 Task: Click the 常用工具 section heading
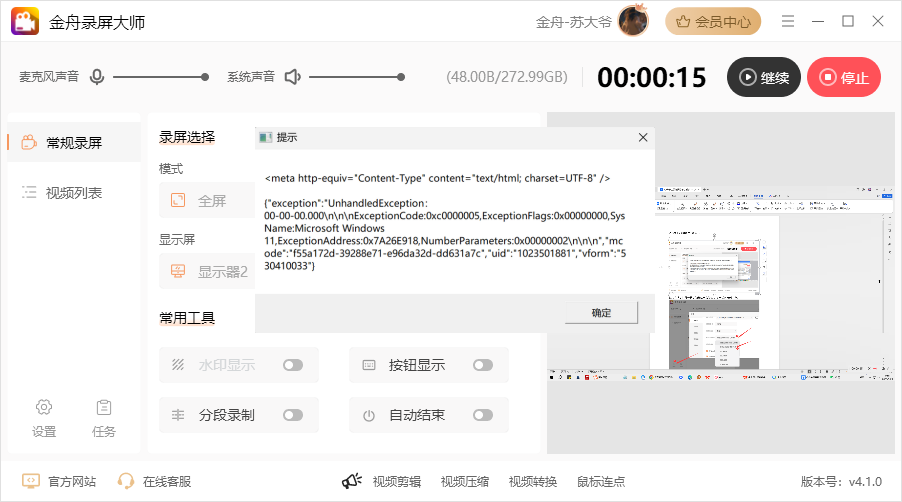coord(187,317)
